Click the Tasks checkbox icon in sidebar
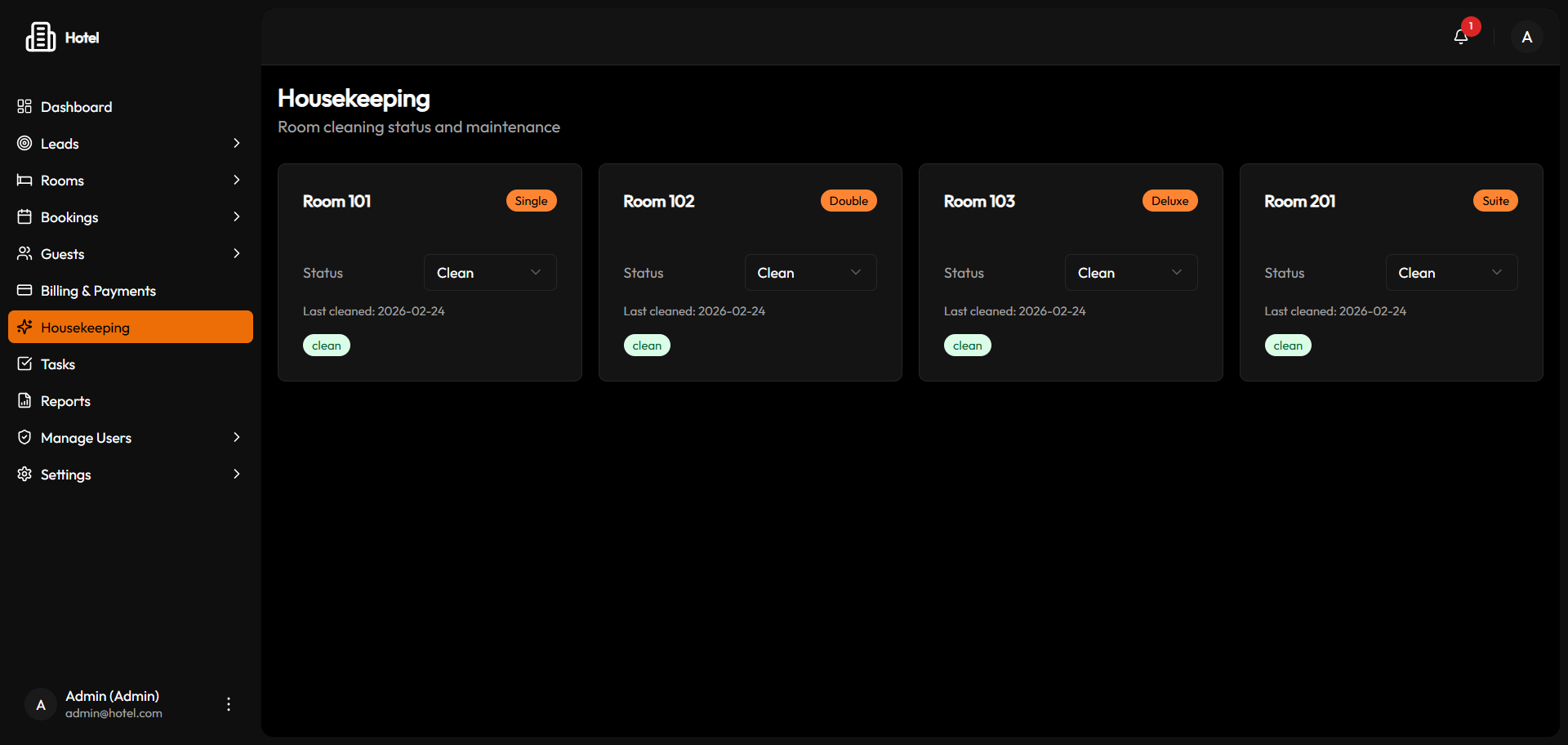The image size is (1568, 745). coord(24,364)
